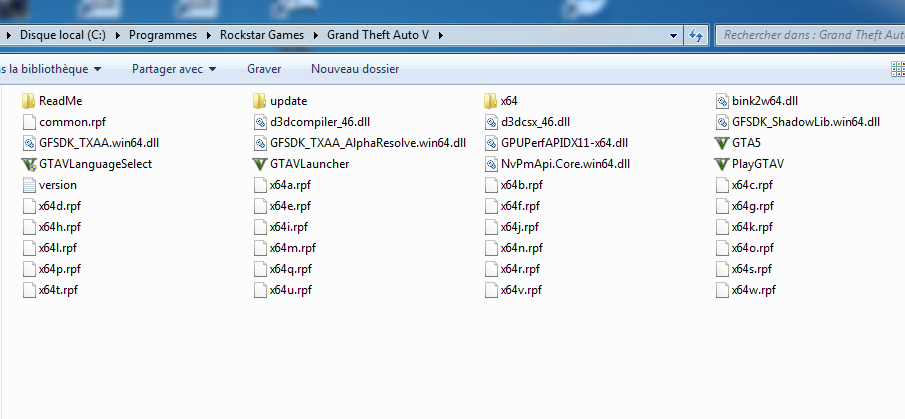This screenshot has height=419, width=905.
Task: Go to Rockstar Games in the breadcrumb
Action: (262, 35)
